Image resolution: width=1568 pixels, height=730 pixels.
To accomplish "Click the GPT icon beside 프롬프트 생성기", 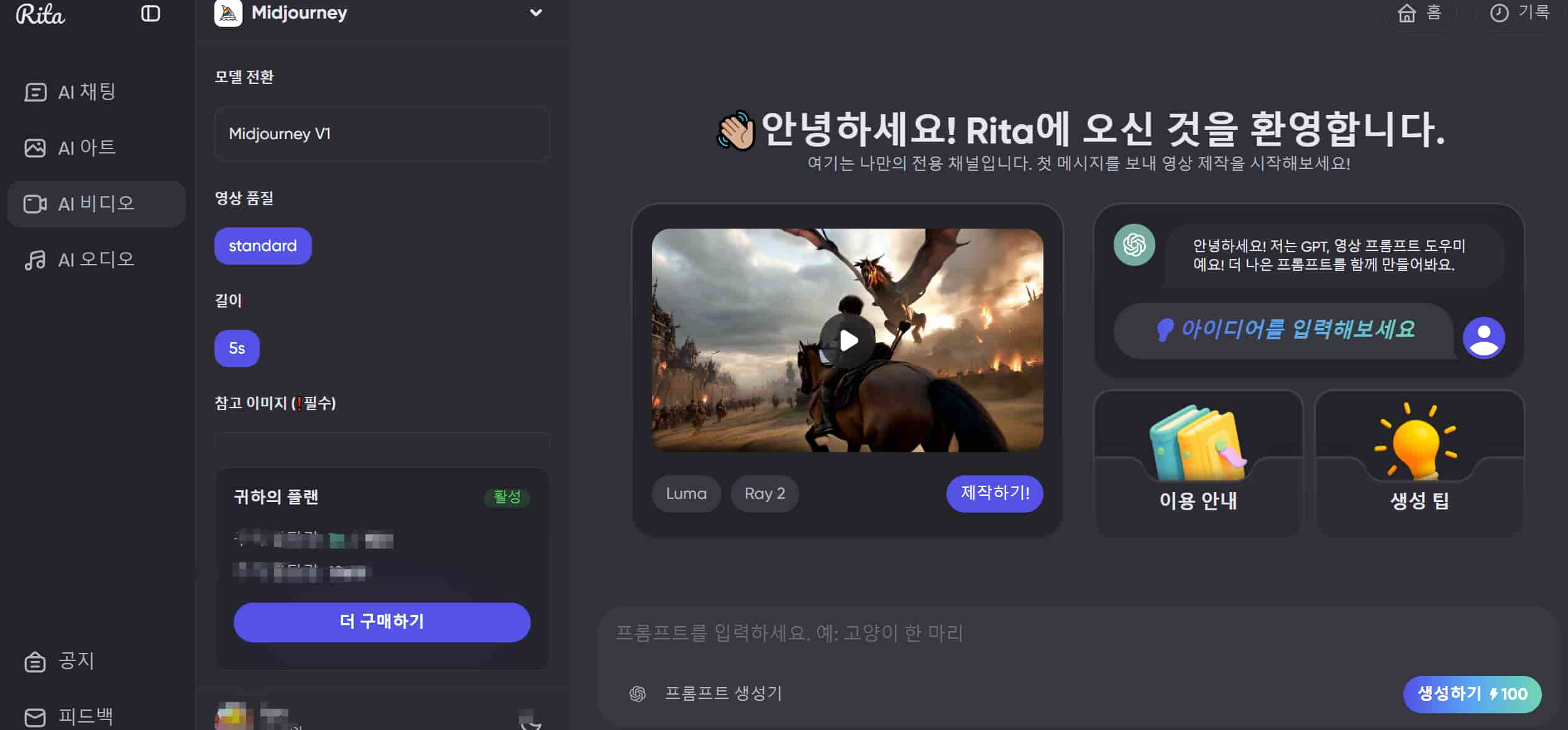I will click(x=636, y=694).
